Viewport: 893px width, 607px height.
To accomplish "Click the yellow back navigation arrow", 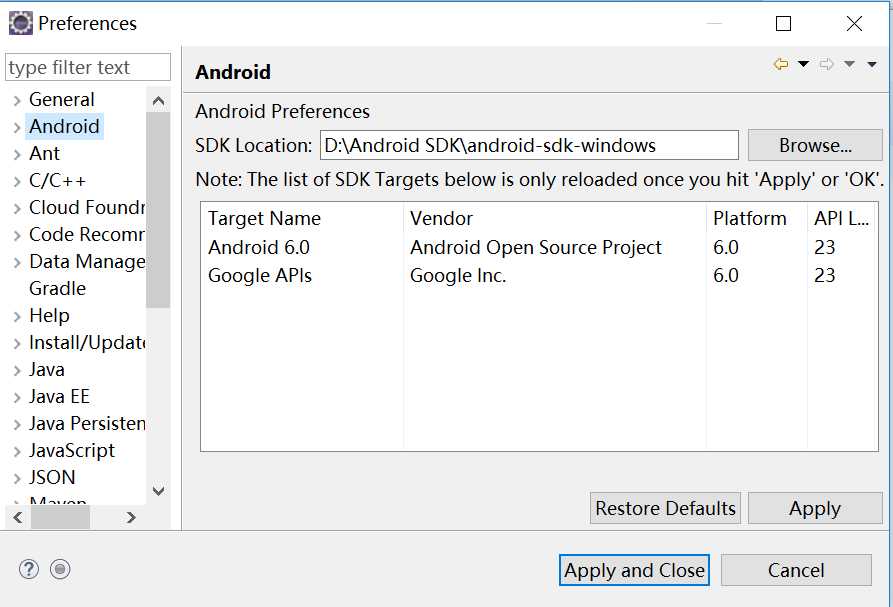I will (x=781, y=65).
